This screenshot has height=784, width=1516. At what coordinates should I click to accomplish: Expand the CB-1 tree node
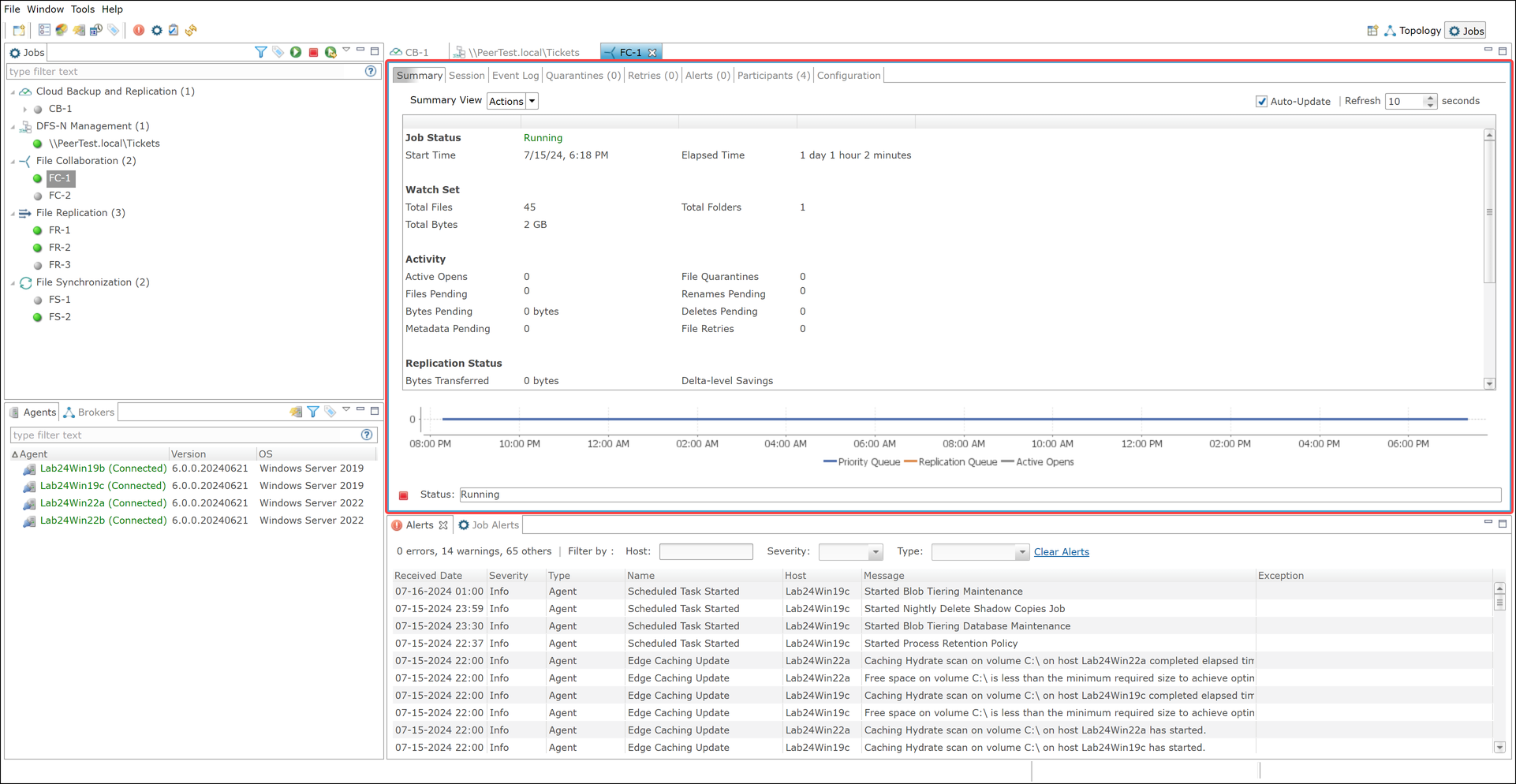click(25, 109)
